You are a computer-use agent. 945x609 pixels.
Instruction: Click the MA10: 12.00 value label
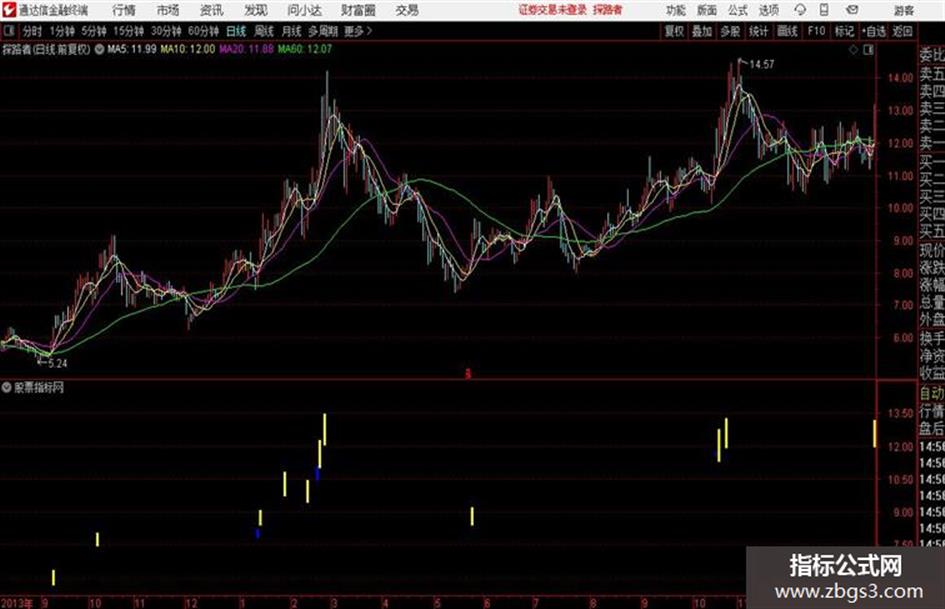(187, 49)
